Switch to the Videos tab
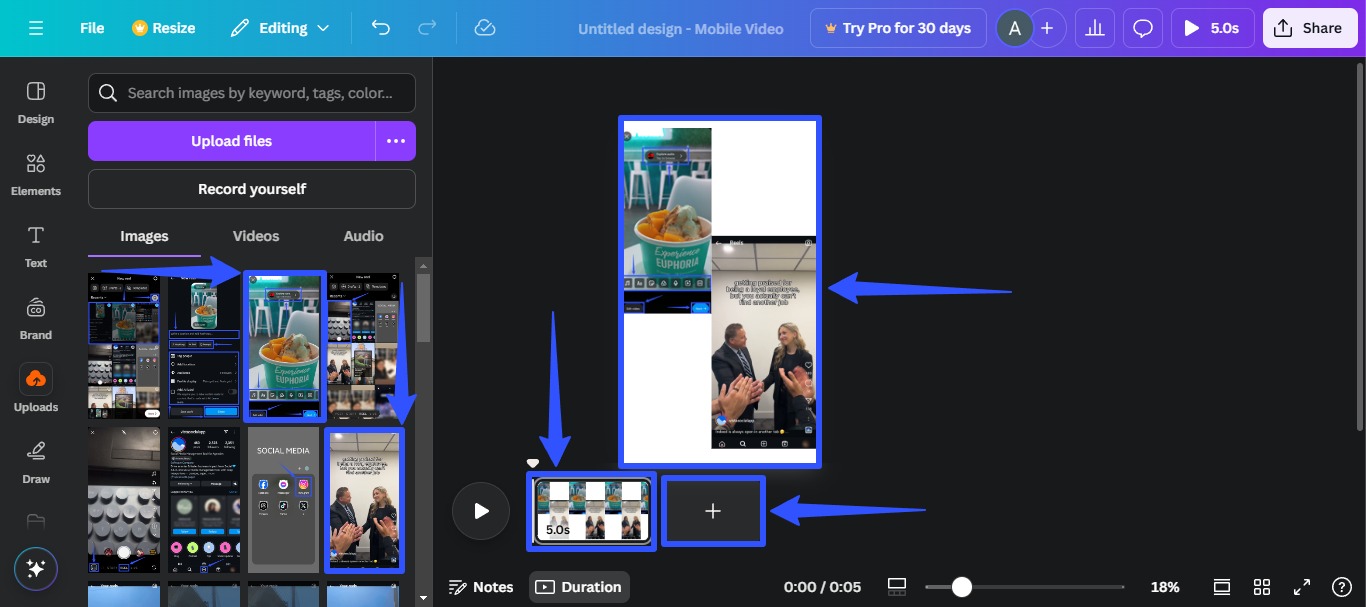 pos(255,236)
